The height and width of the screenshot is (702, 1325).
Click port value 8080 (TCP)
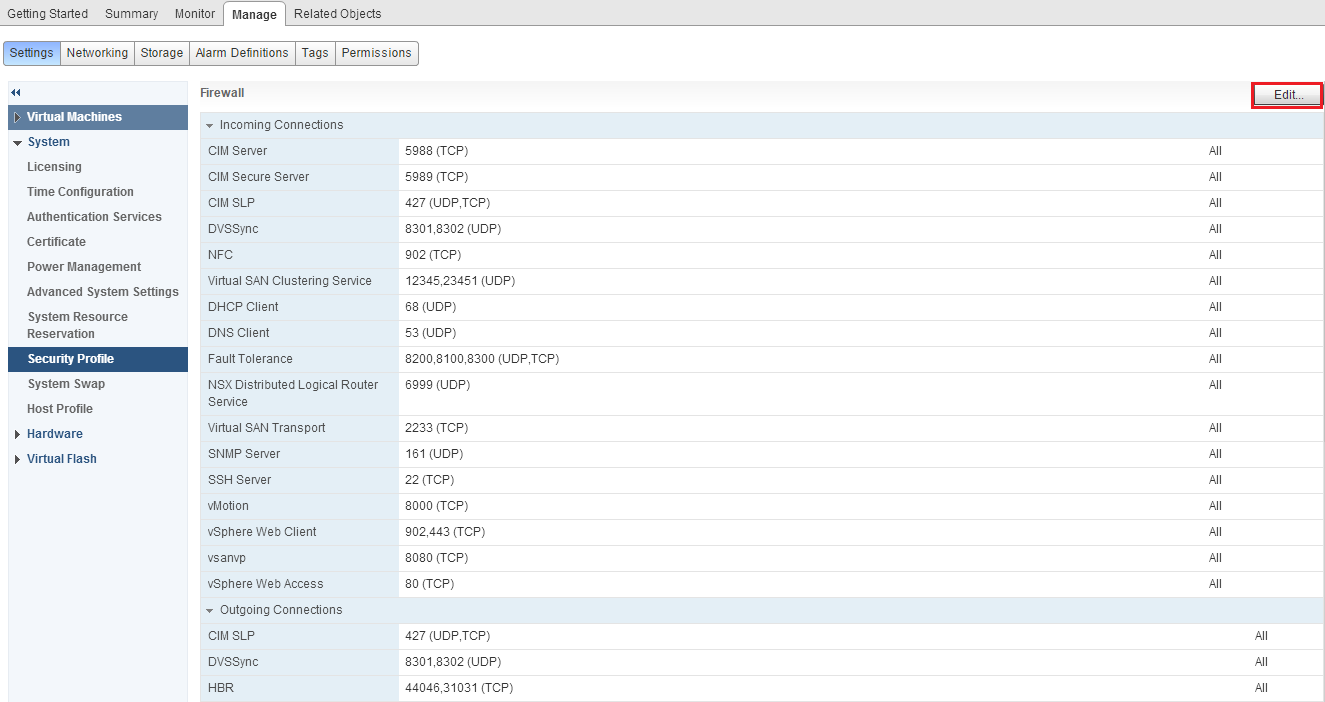pyautogui.click(x=436, y=558)
